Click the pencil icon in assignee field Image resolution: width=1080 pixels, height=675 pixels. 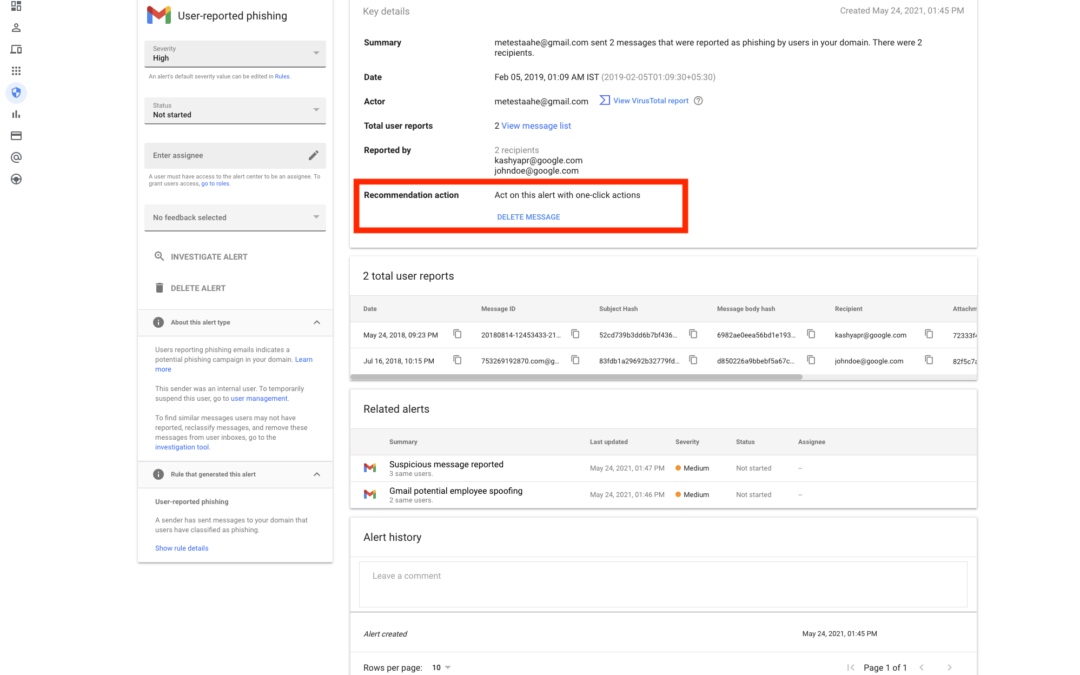pos(313,156)
